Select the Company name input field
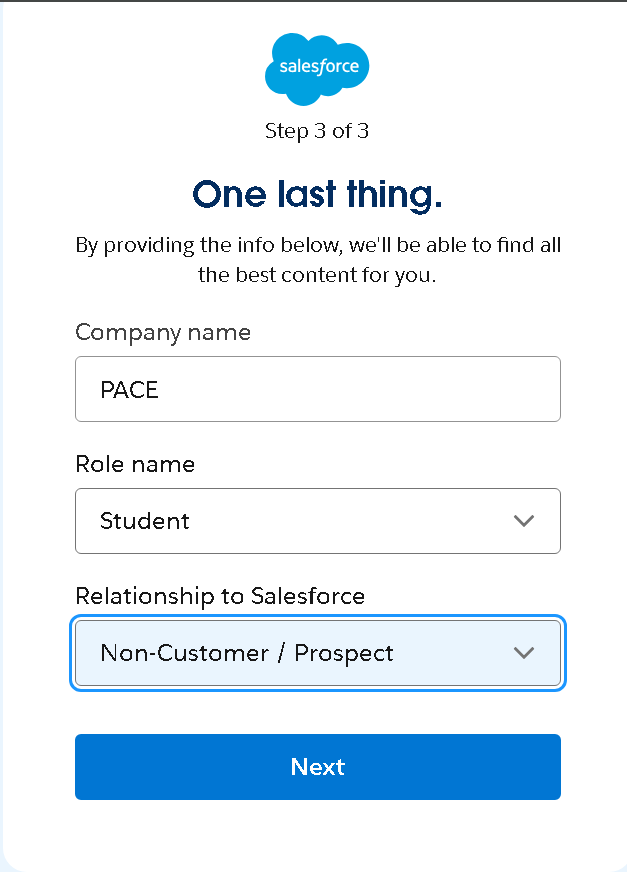This screenshot has width=627, height=872. click(x=317, y=389)
